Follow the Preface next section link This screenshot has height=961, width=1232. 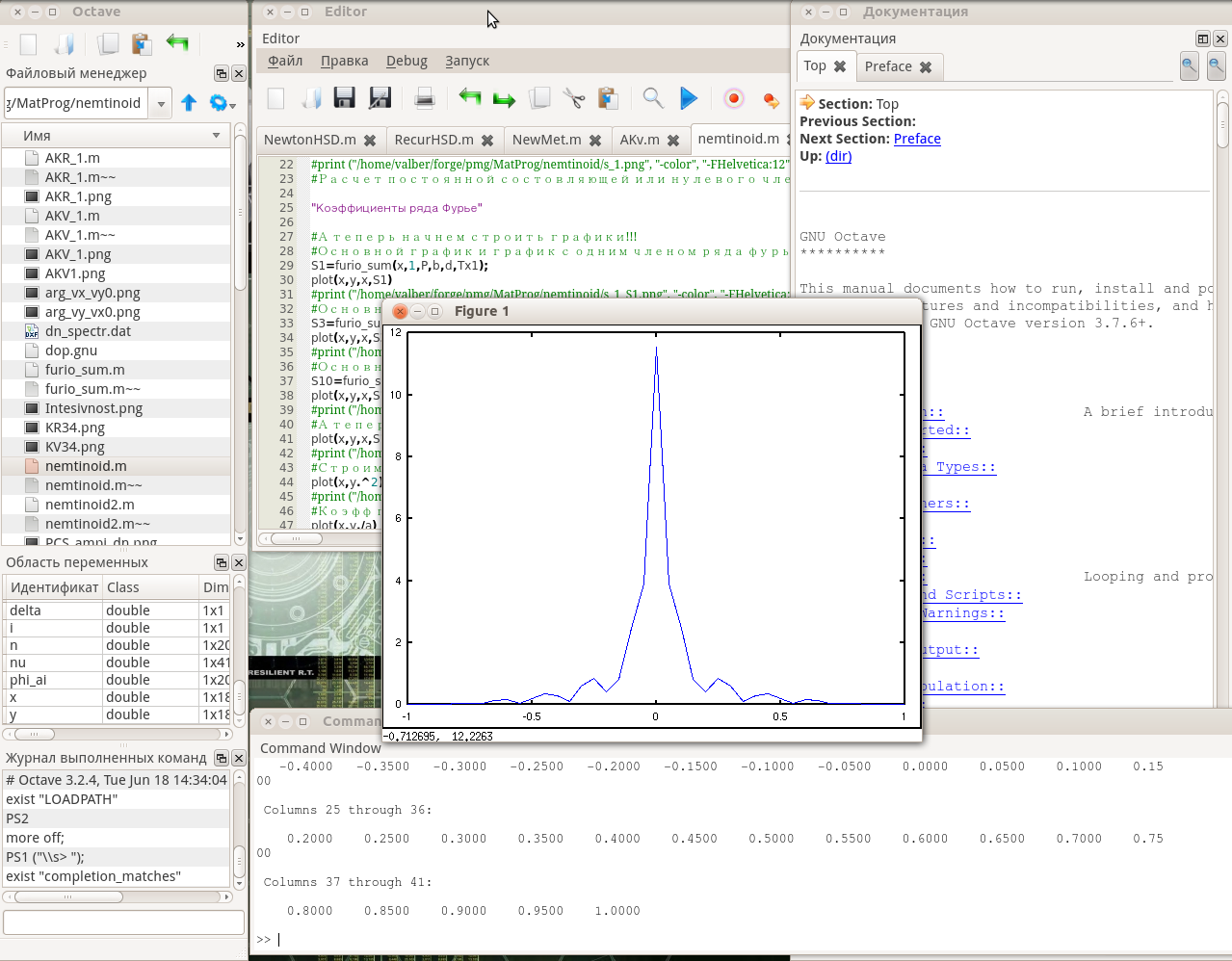click(916, 139)
